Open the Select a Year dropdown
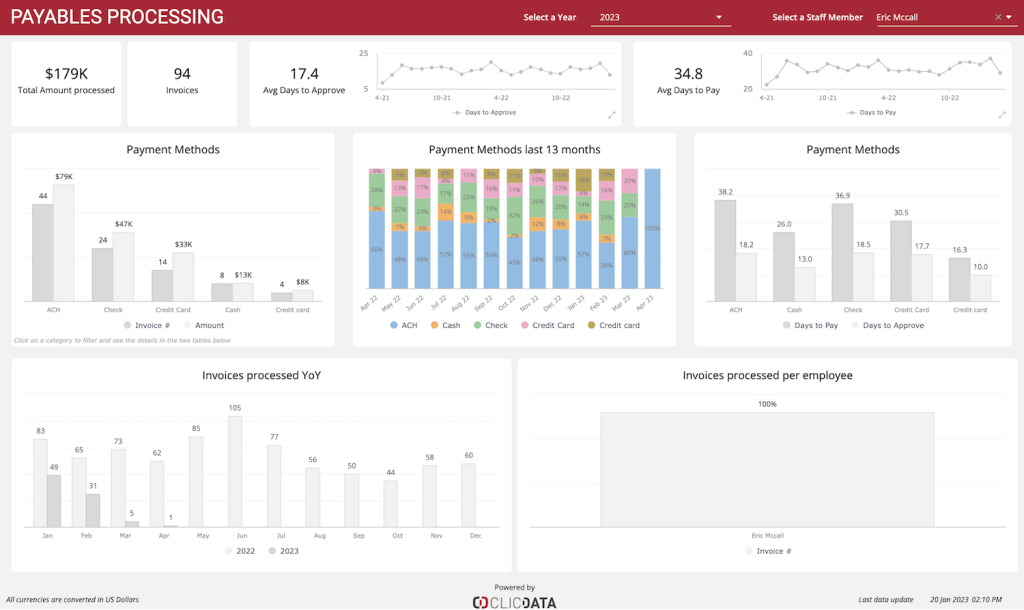Screen dimensions: 1024x610 coord(660,17)
